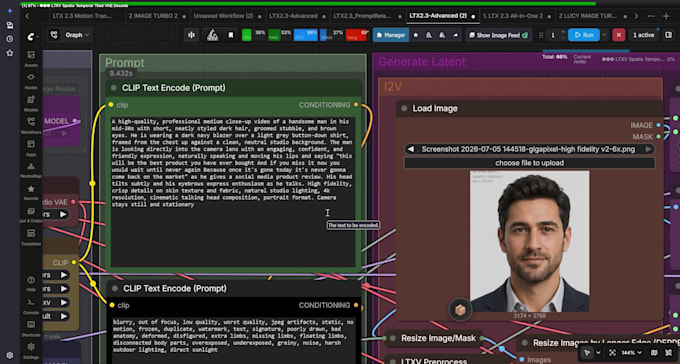The image size is (680, 364).
Task: Open the Help sidebar icon
Action: click(31, 283)
